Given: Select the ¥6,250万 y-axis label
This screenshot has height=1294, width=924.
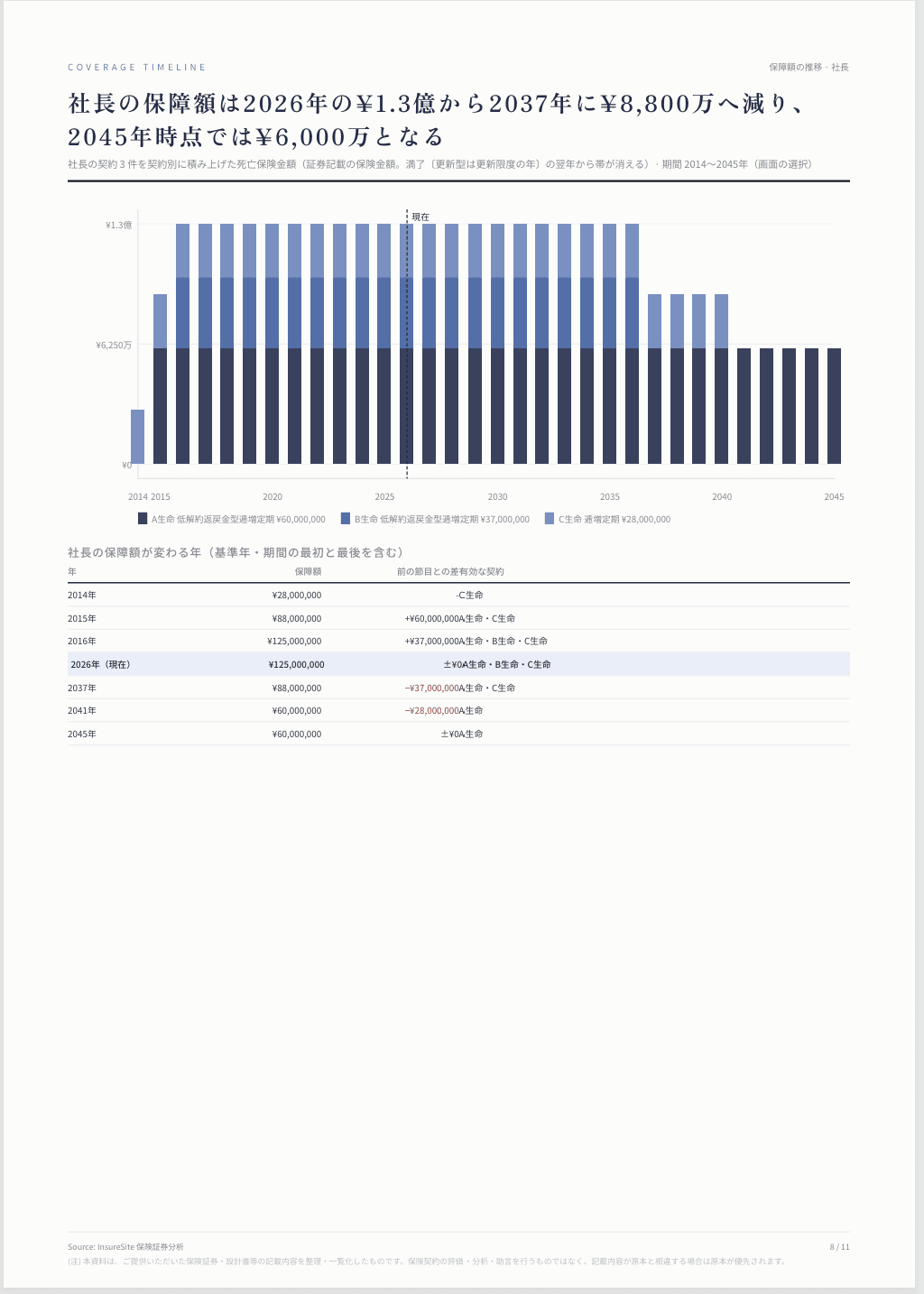Looking at the screenshot, I should (x=114, y=345).
